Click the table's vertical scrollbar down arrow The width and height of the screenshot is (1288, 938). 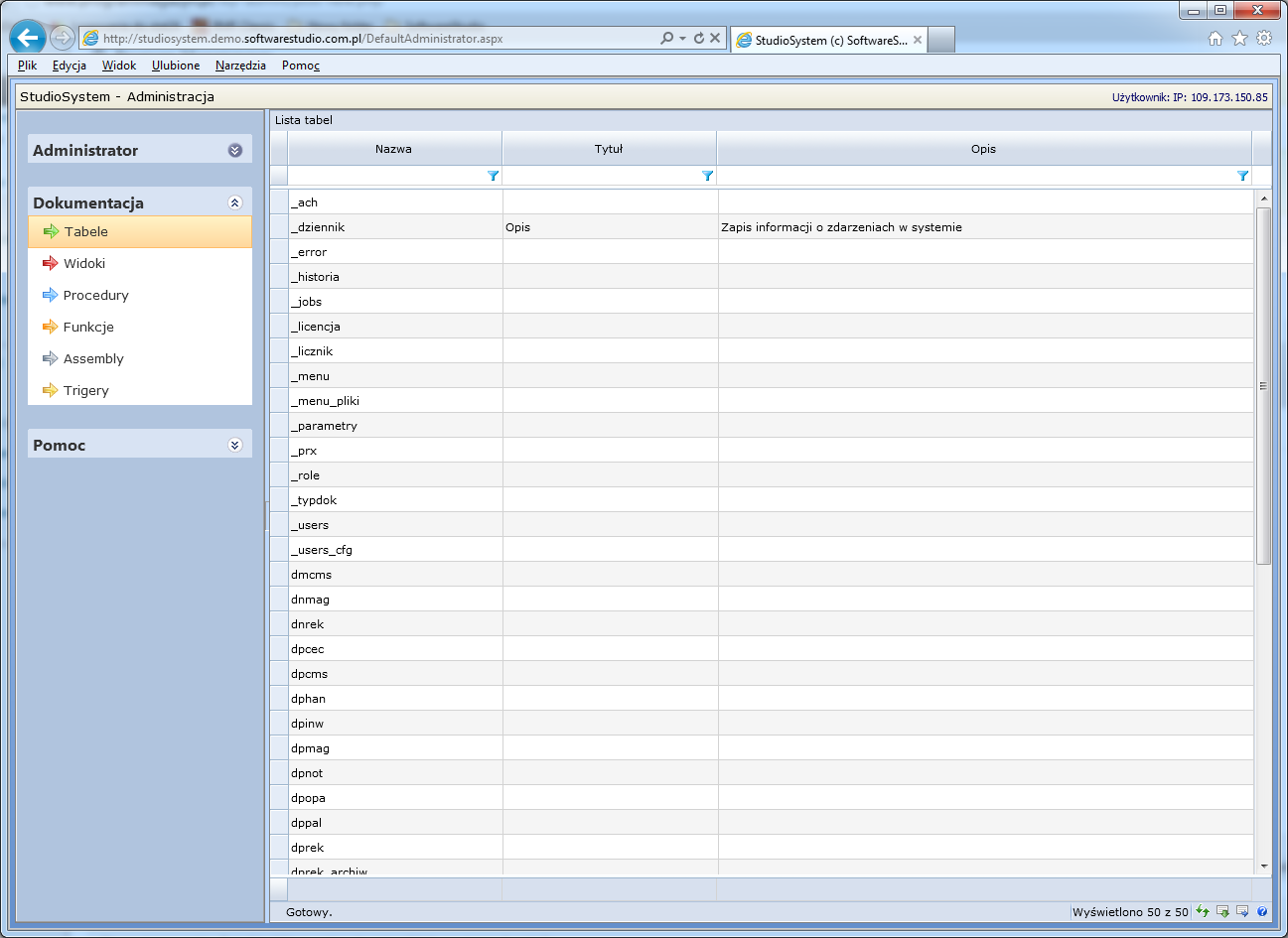tap(1263, 866)
